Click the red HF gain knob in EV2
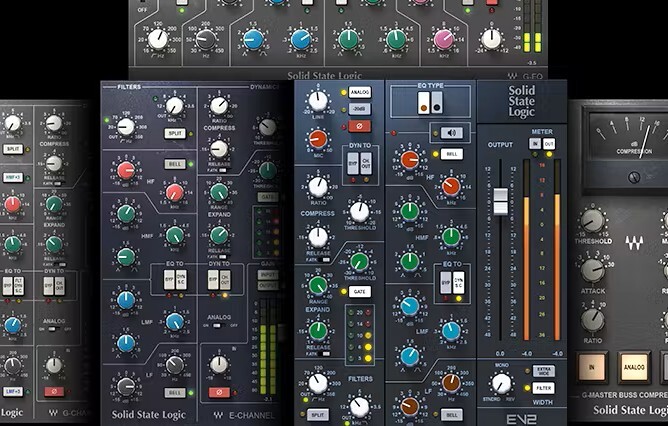 [410, 160]
